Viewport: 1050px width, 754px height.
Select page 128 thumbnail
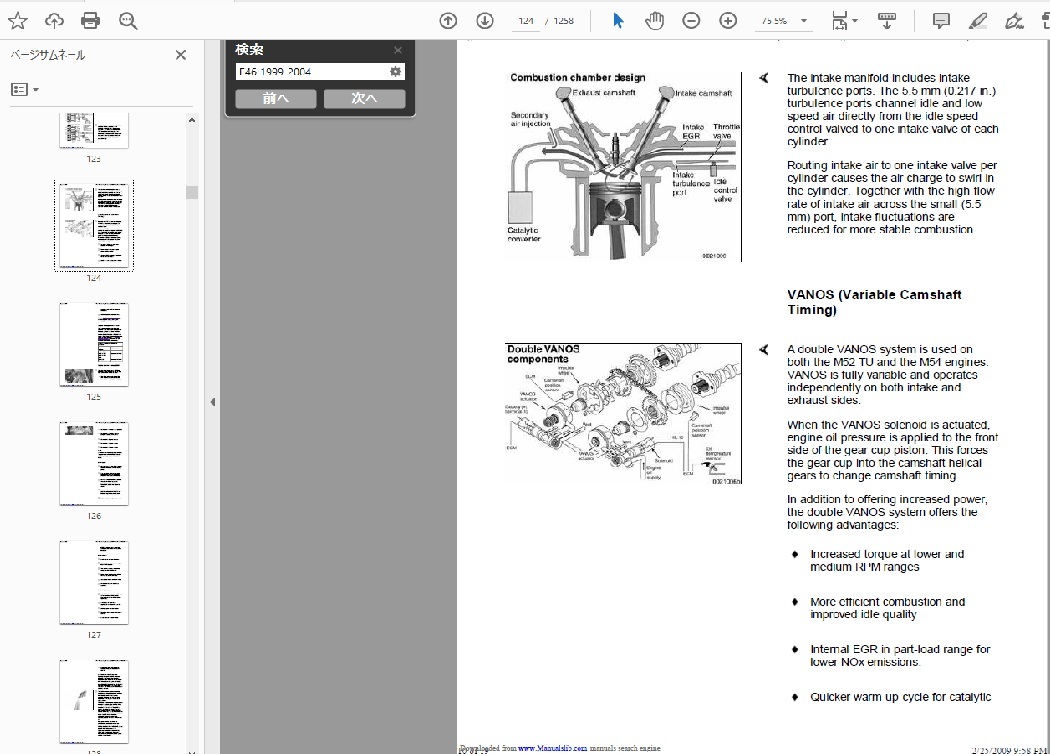click(94, 702)
